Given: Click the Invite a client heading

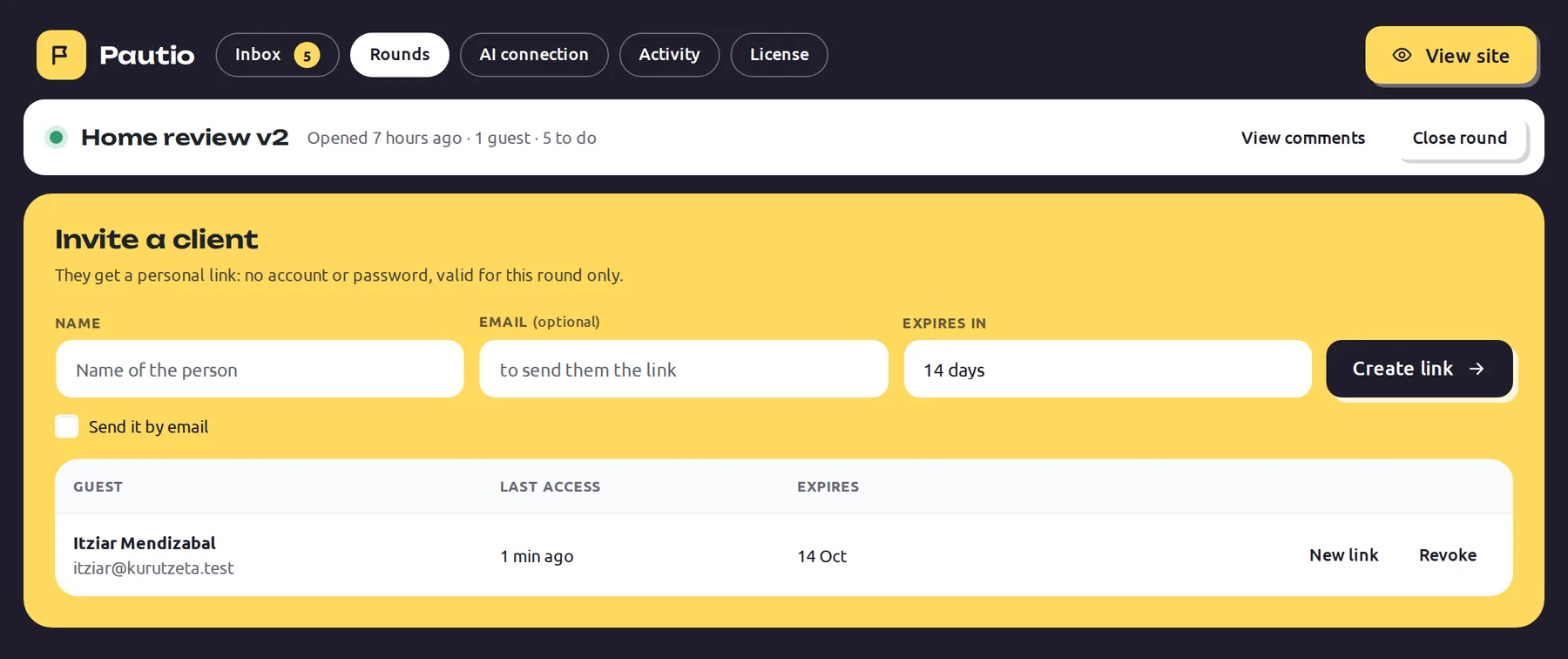Looking at the screenshot, I should 157,239.
